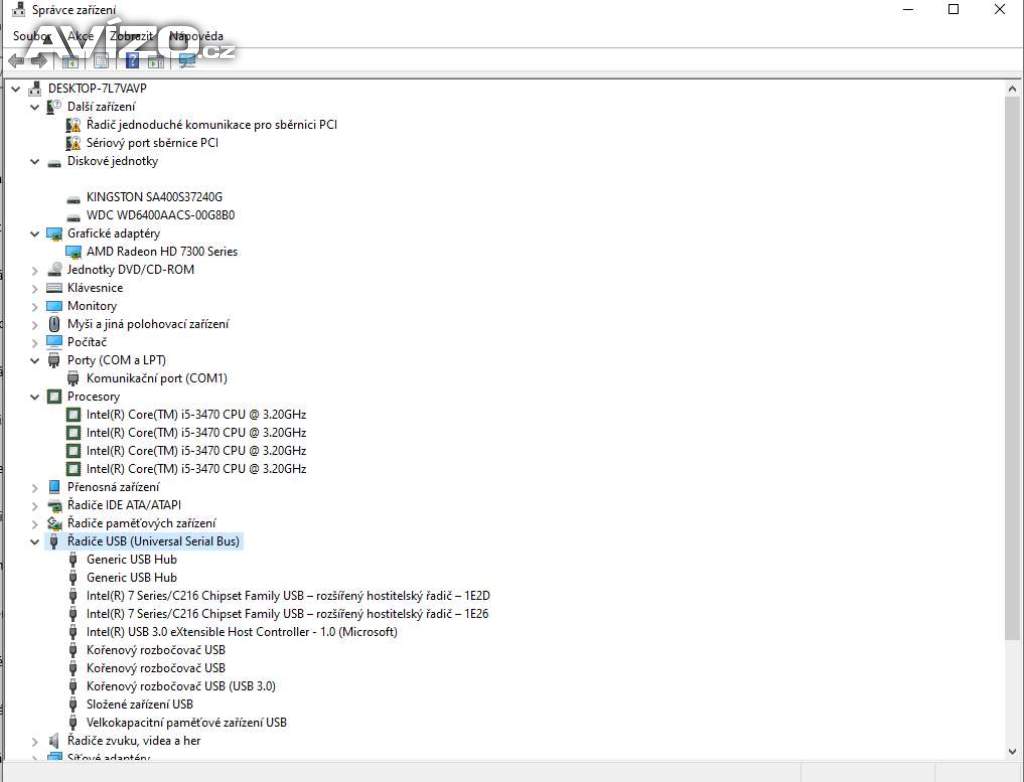
Task: Click the Diskové jednotky drive category icon
Action: tap(54, 162)
